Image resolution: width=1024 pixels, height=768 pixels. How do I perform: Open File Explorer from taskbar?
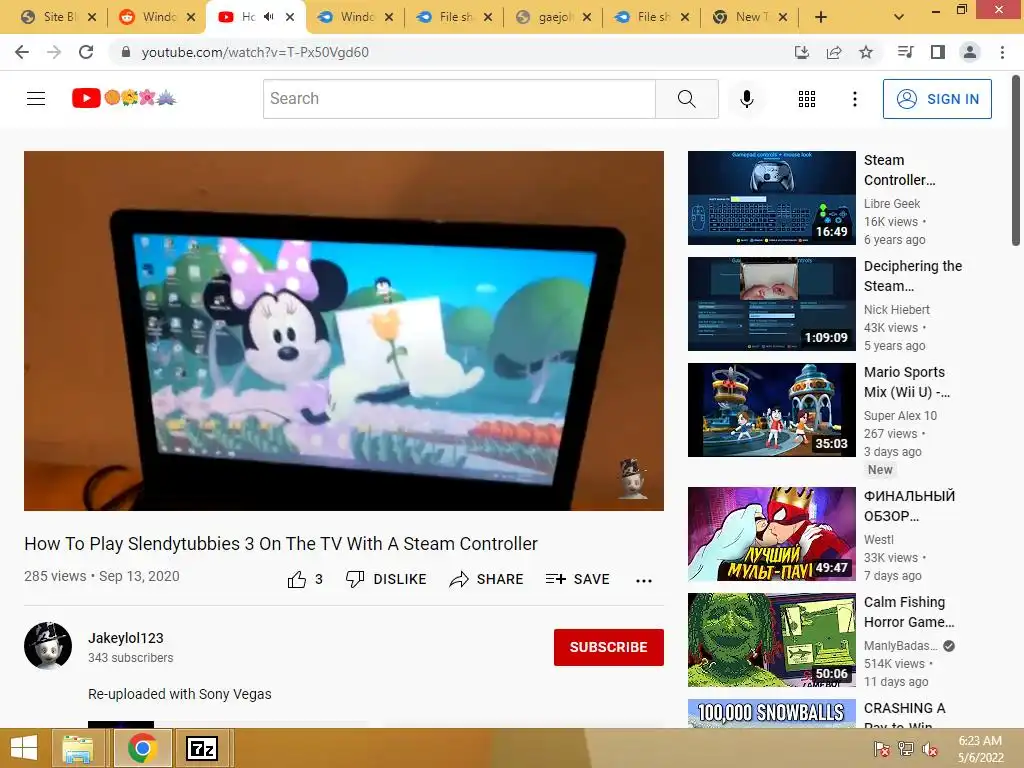coord(78,748)
